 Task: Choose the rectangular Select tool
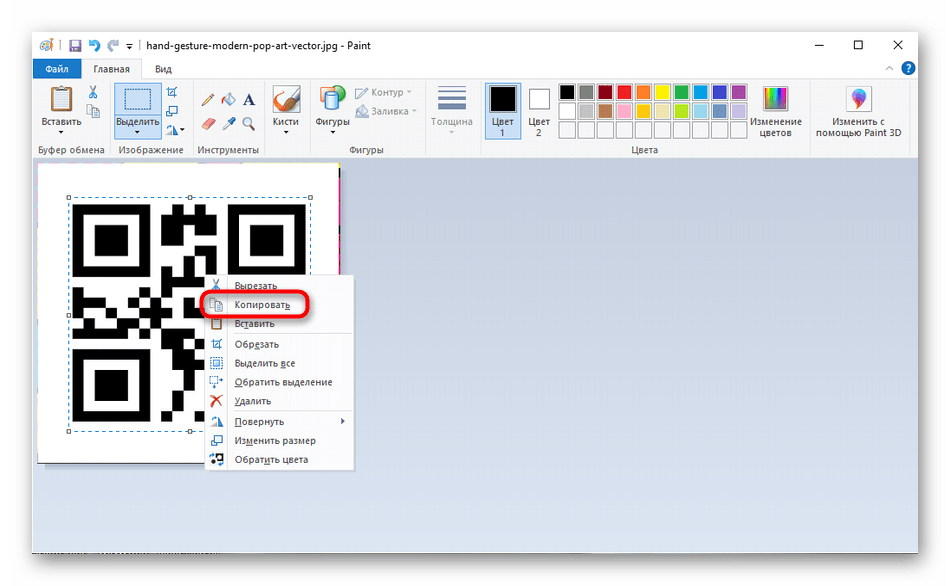click(x=138, y=99)
